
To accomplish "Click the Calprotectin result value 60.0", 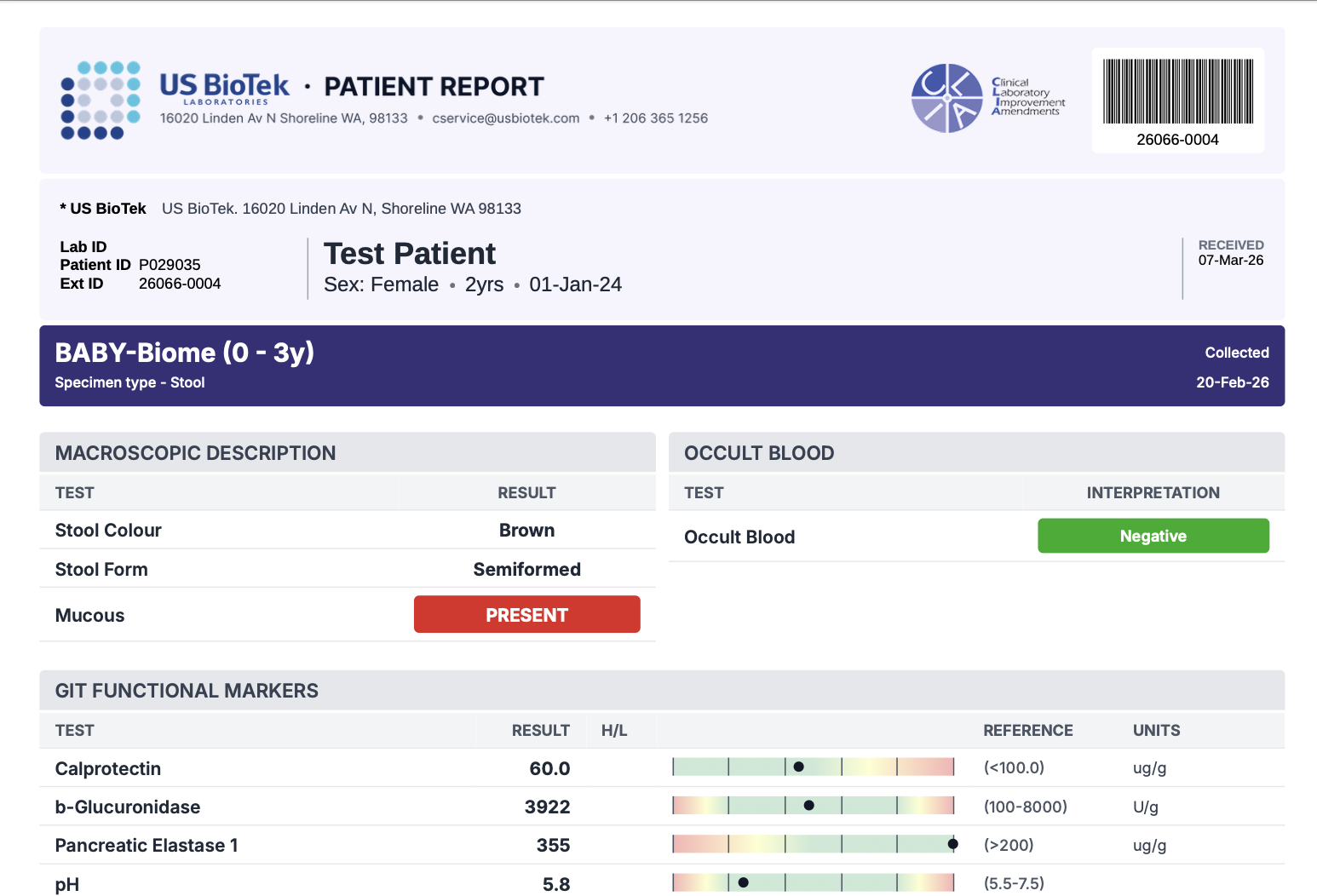I will (549, 768).
